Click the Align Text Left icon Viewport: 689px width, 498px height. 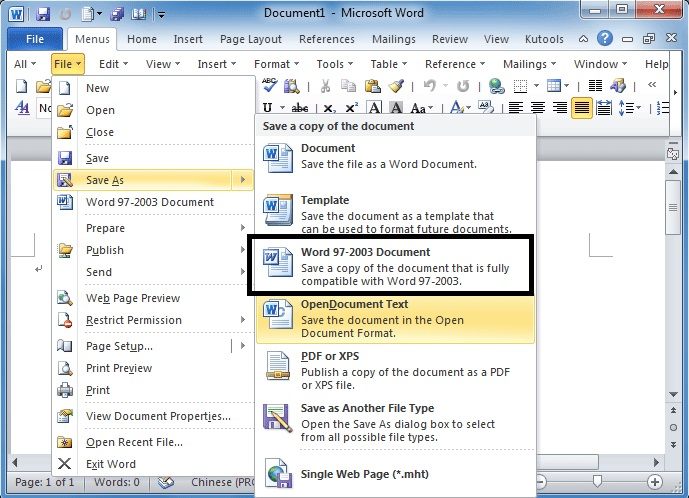515,108
